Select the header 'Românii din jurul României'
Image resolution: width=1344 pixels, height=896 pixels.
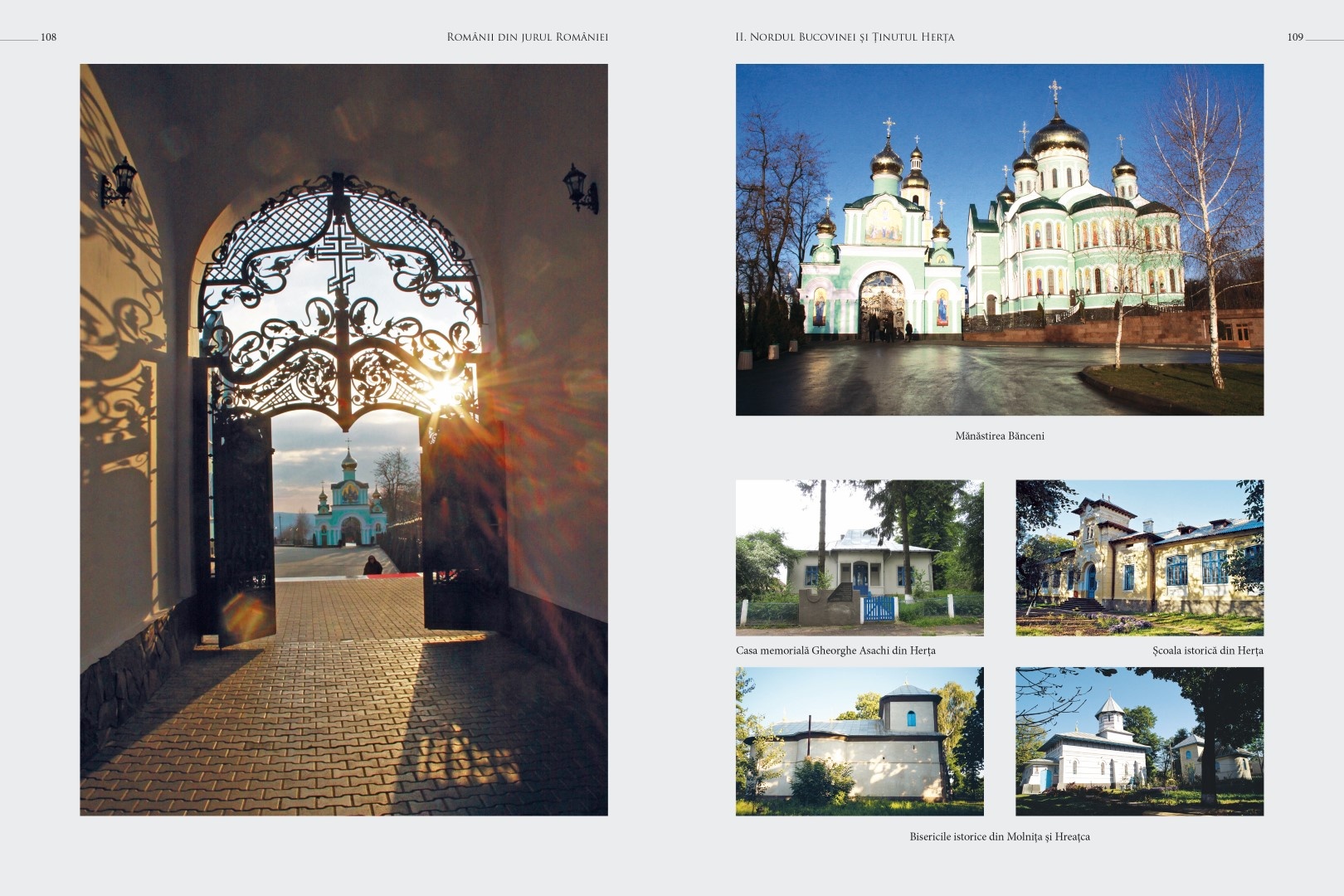tap(527, 37)
